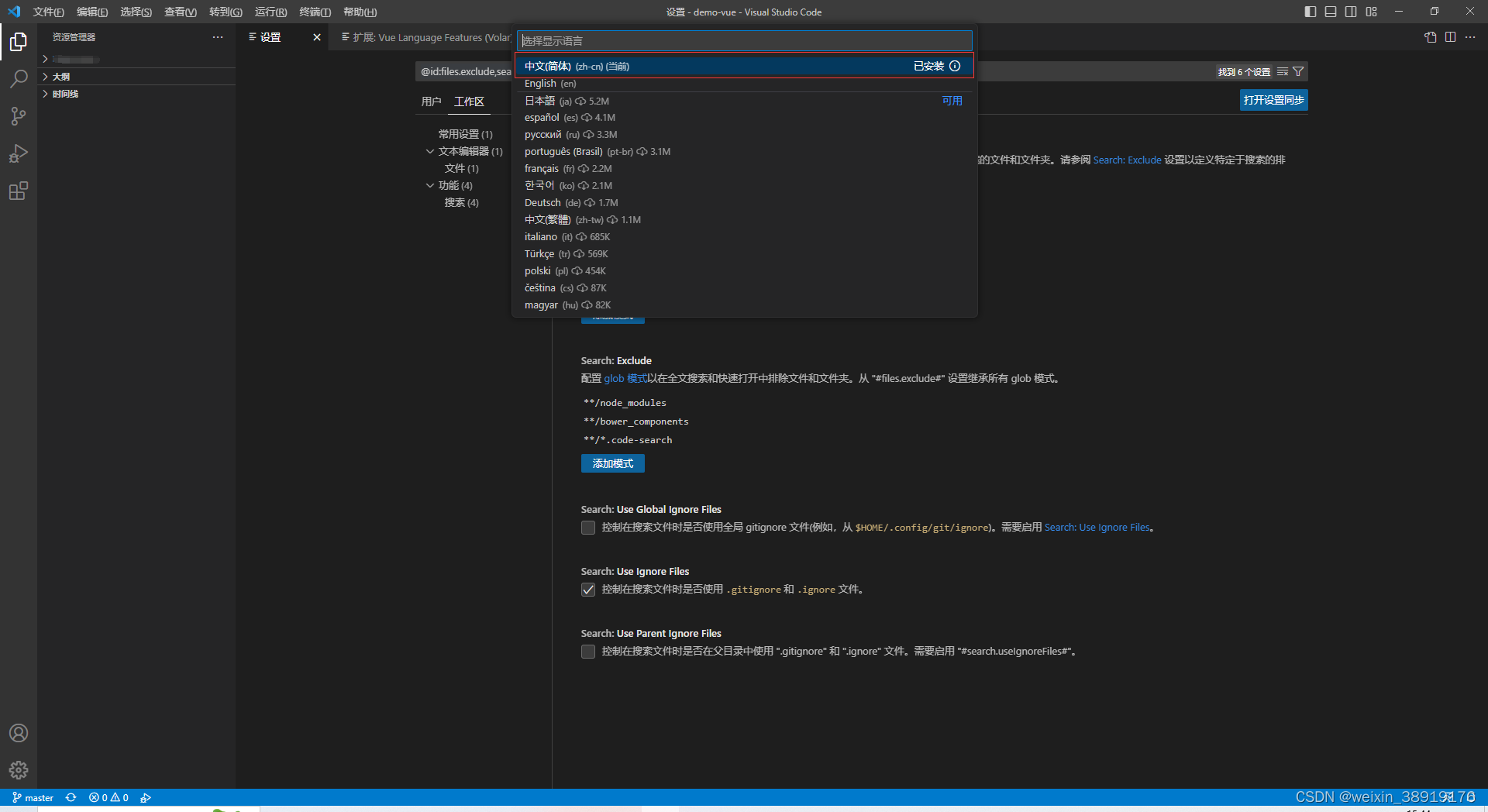Select 中文(繁體) (zh-tw) display language
1488x812 pixels.
[744, 220]
